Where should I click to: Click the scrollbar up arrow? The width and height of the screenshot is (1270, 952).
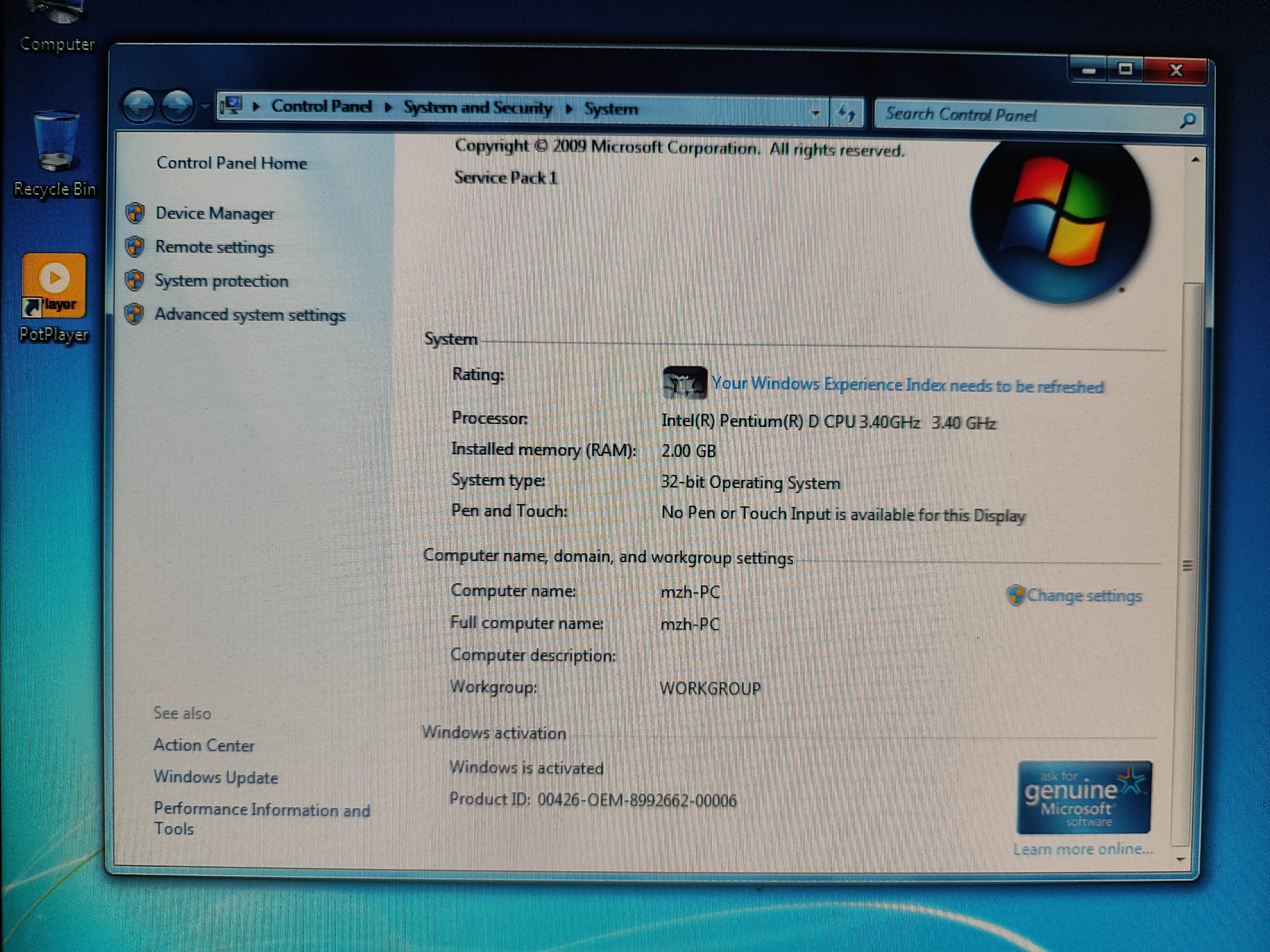coord(1196,160)
